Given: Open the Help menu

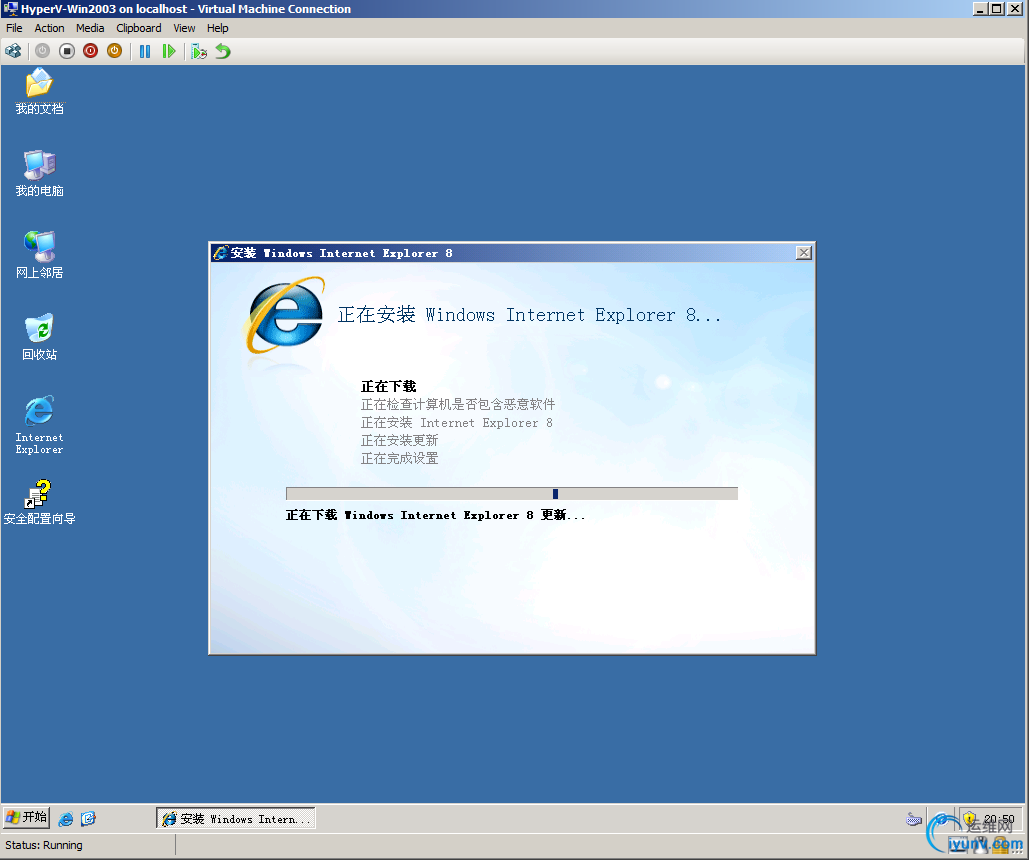Looking at the screenshot, I should [217, 28].
